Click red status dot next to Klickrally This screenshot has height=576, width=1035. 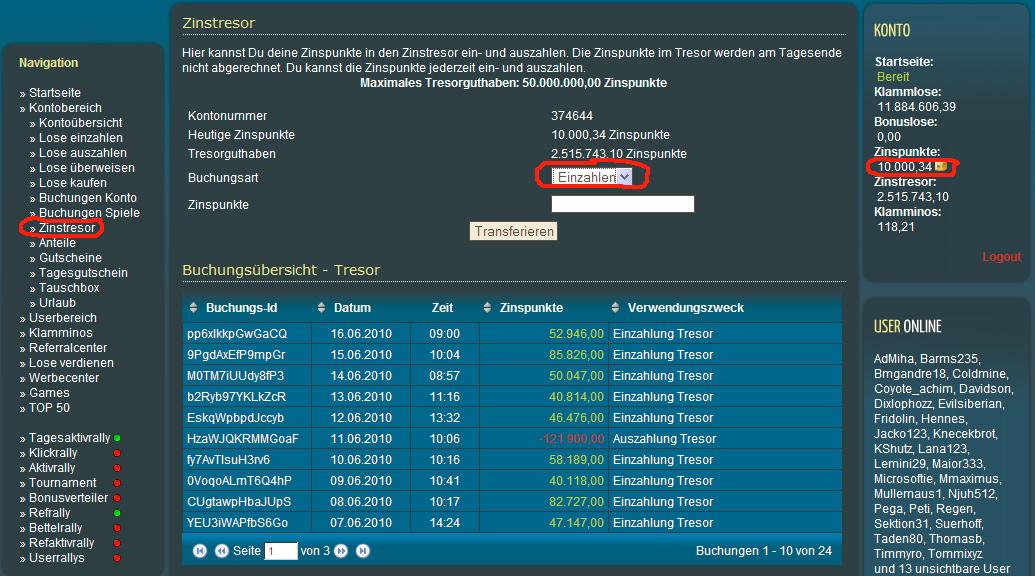tap(117, 453)
